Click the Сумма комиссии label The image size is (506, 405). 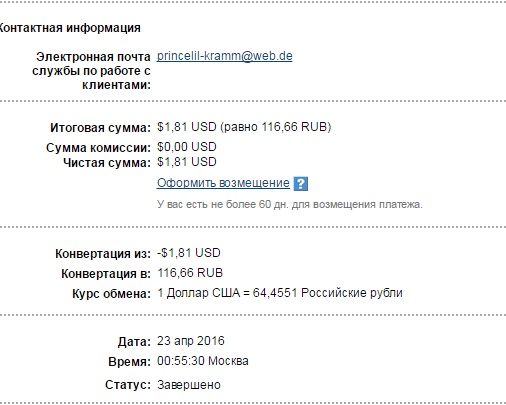pos(98,148)
